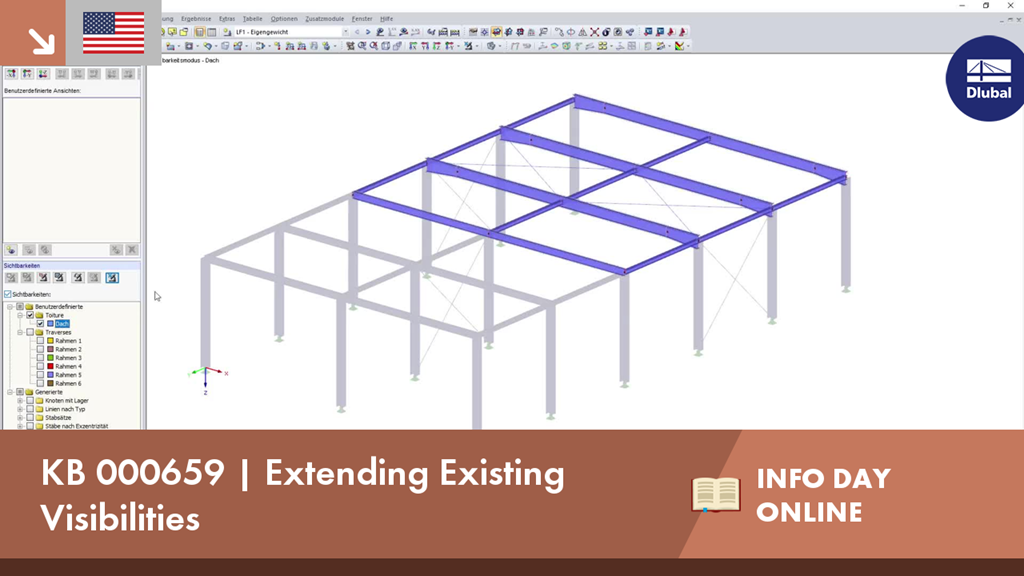The image size is (1024, 576).
Task: Enable the Rahmen 3 checkbox
Action: (40, 357)
